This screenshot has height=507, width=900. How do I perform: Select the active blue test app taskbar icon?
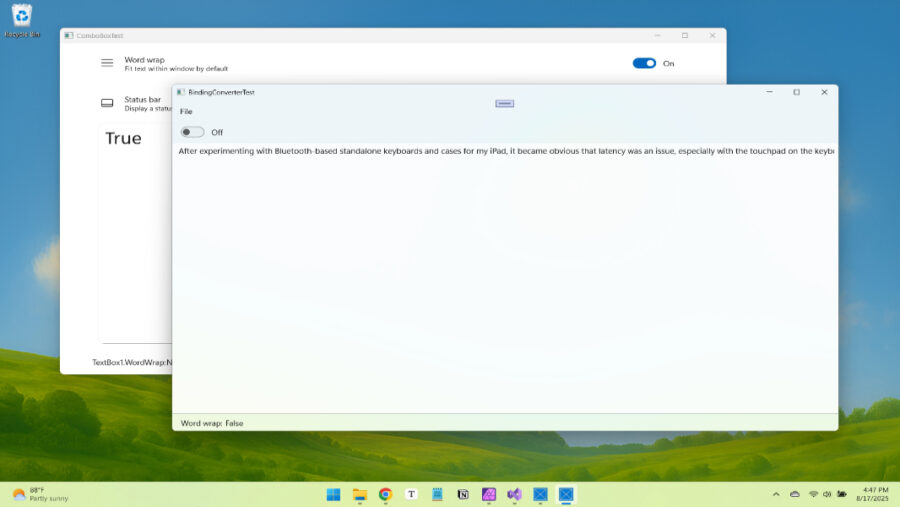point(567,494)
